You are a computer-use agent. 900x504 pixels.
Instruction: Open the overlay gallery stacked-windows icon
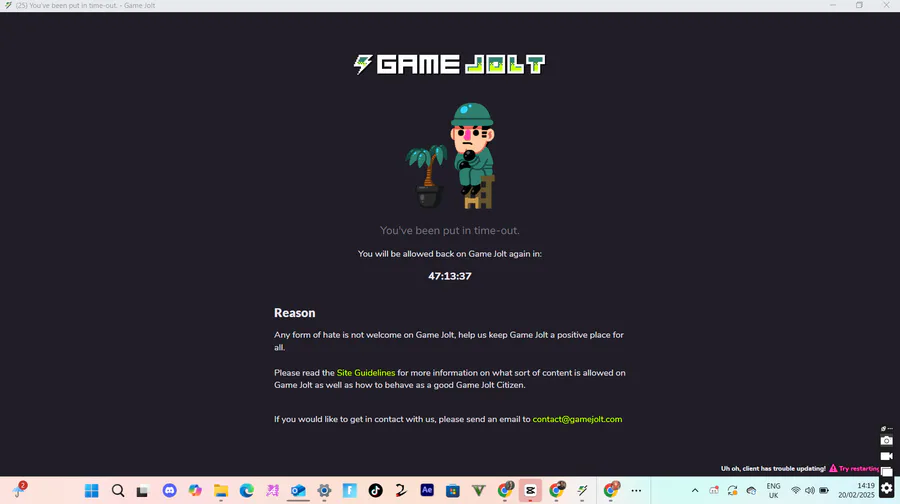tap(886, 472)
